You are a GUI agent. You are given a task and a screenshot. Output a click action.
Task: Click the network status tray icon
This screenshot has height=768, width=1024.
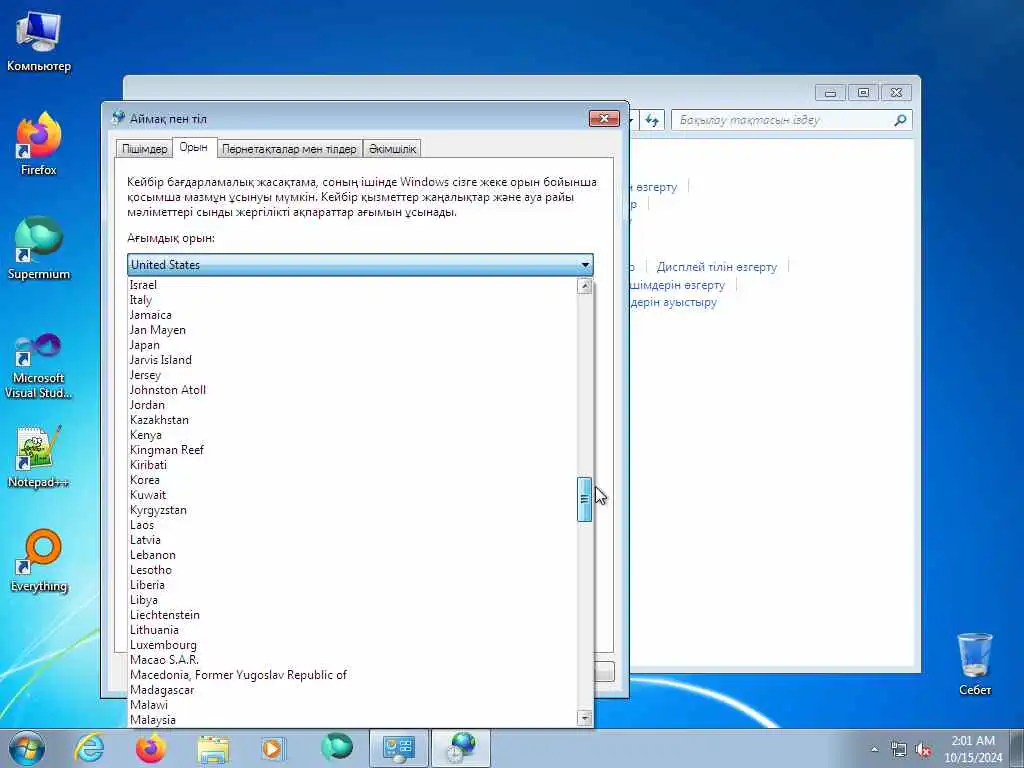[899, 750]
